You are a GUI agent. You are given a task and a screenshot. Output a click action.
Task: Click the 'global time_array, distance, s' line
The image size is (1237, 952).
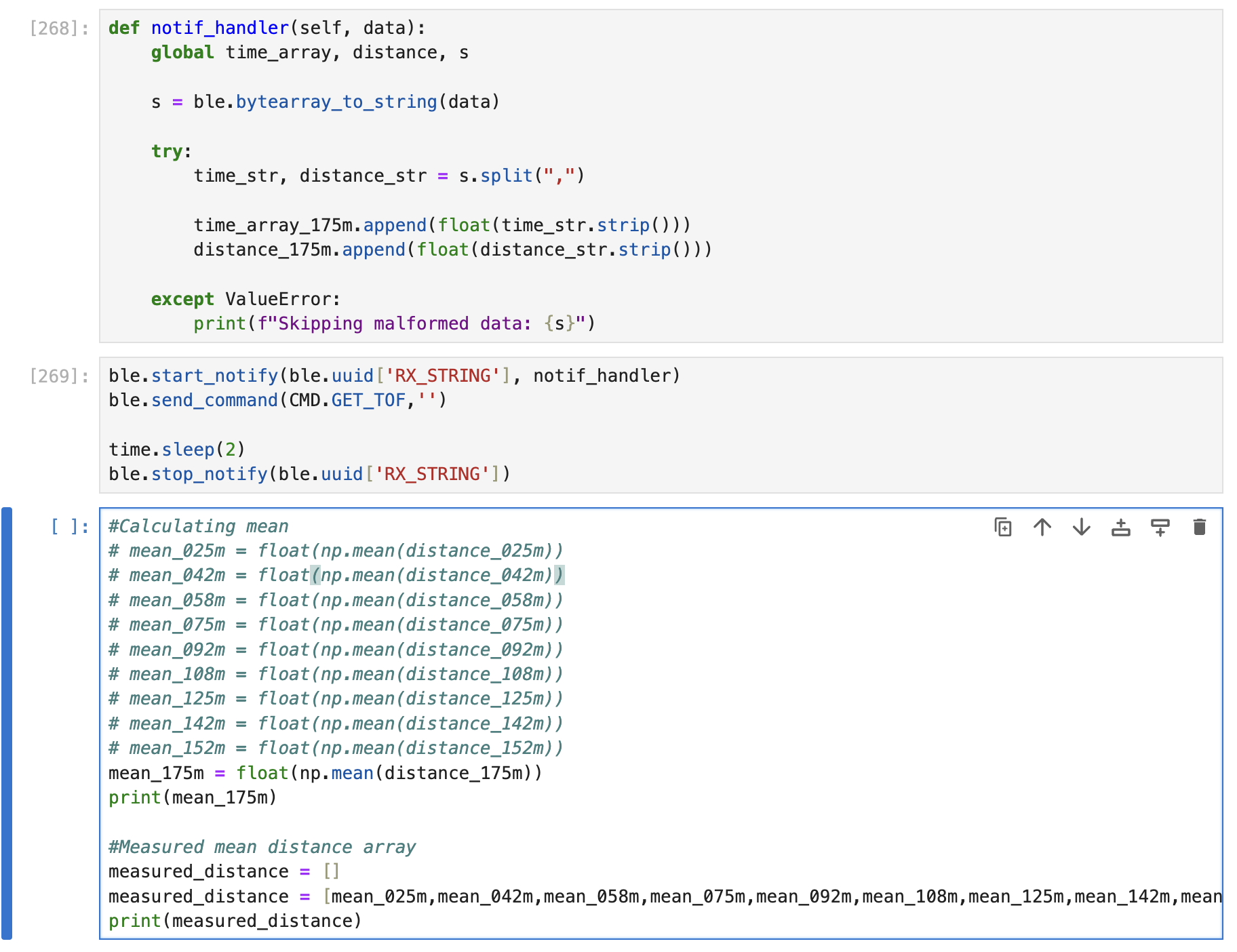[310, 52]
